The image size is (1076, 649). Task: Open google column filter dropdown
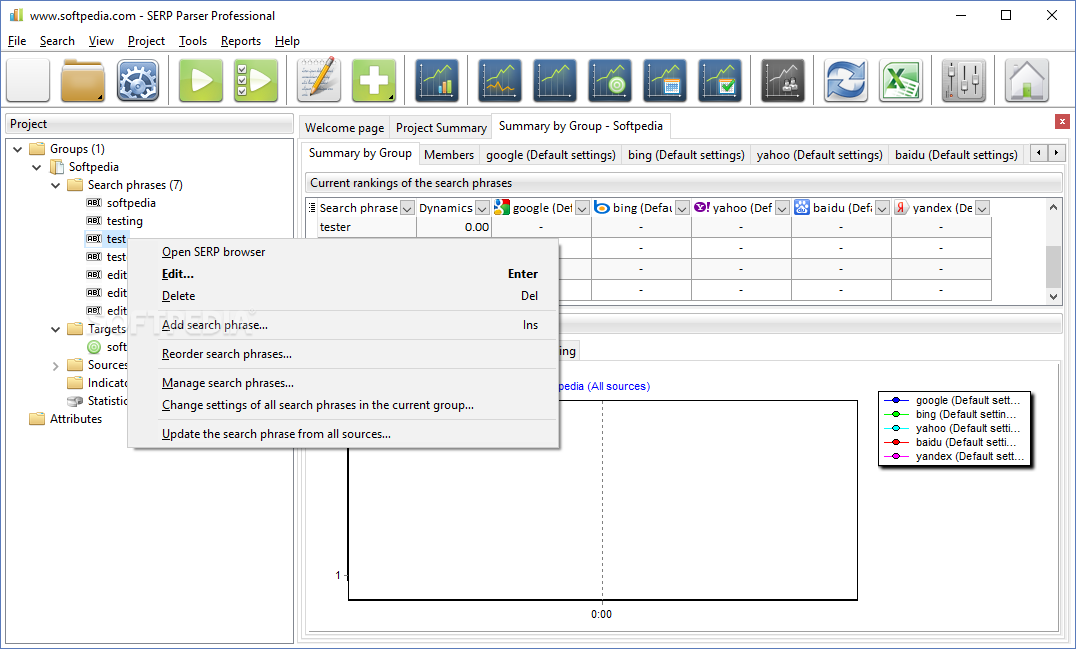pyautogui.click(x=582, y=208)
